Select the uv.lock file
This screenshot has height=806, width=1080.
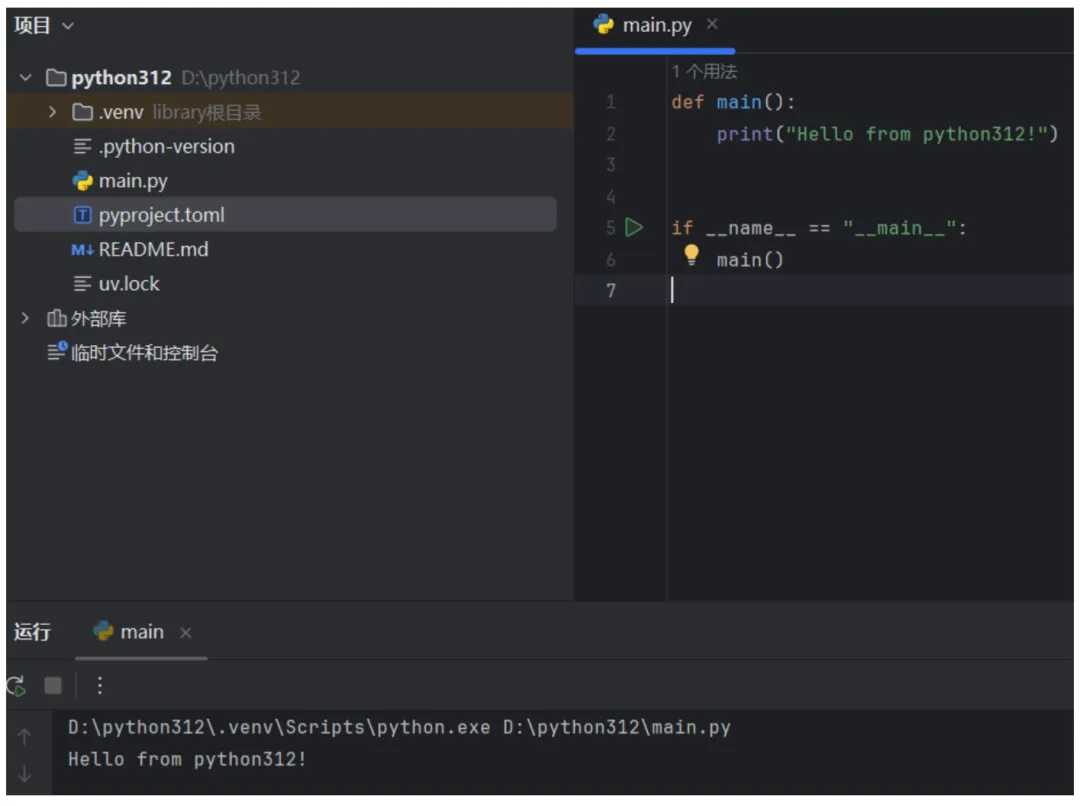coord(129,284)
